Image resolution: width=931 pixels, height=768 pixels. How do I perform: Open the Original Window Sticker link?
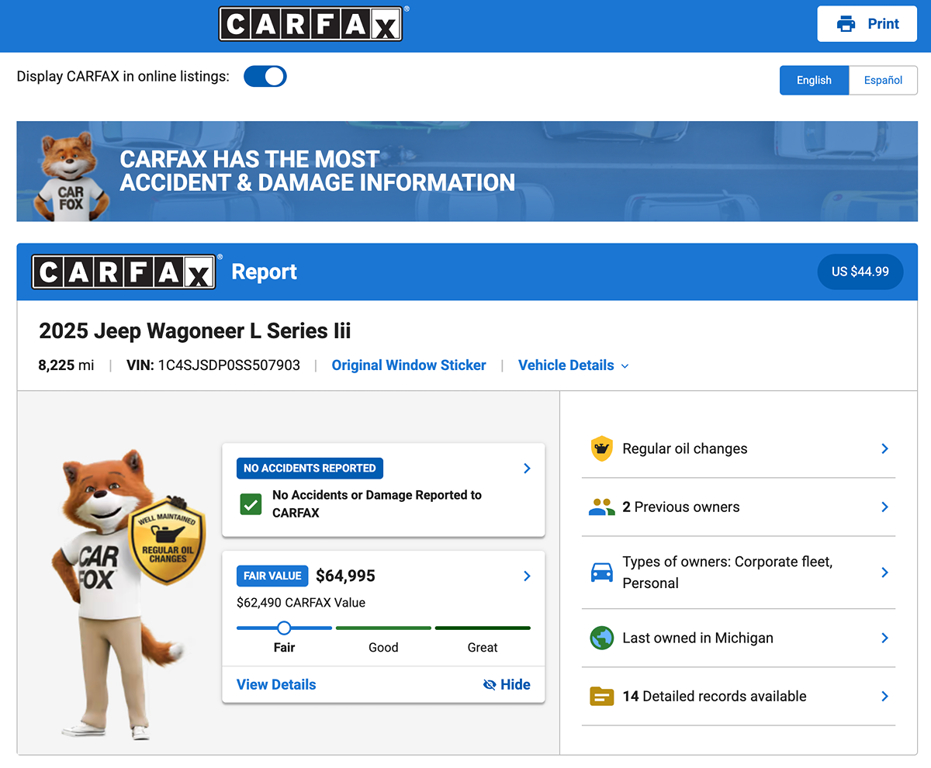click(409, 366)
